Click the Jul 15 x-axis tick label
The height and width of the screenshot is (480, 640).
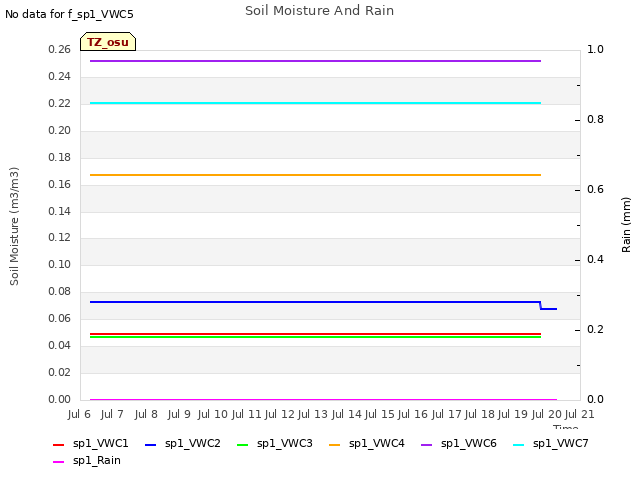click(x=380, y=414)
